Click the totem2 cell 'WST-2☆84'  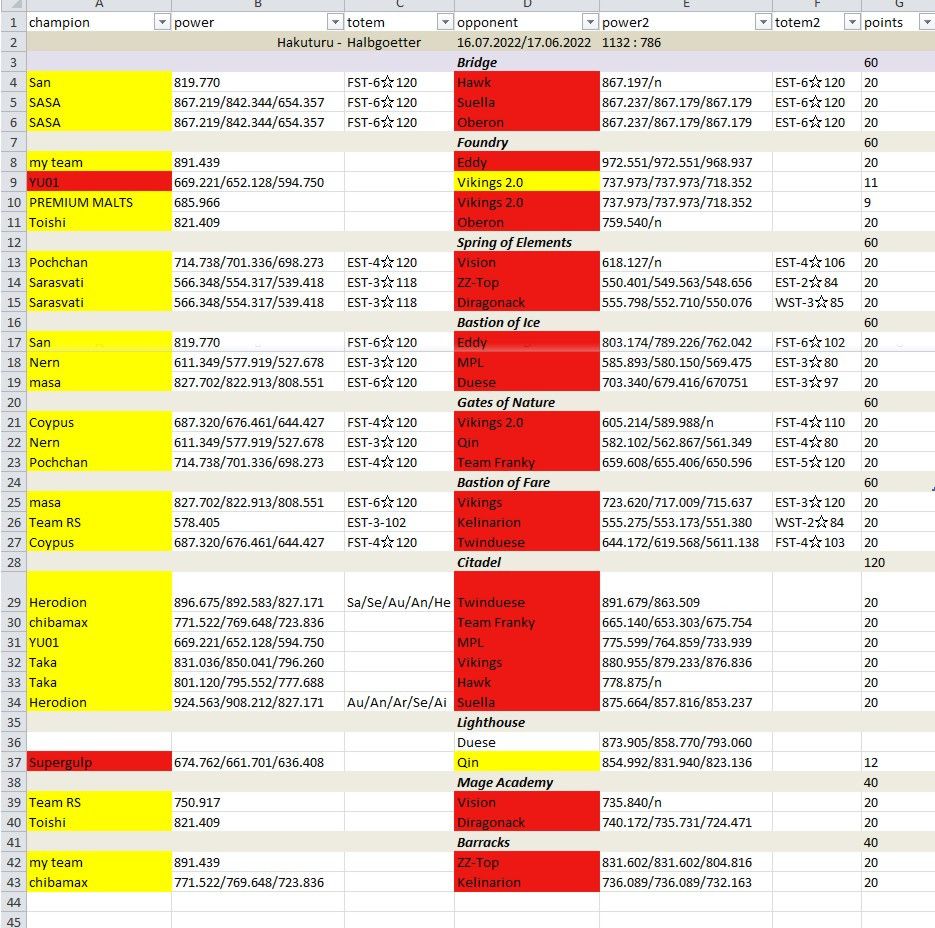[817, 522]
